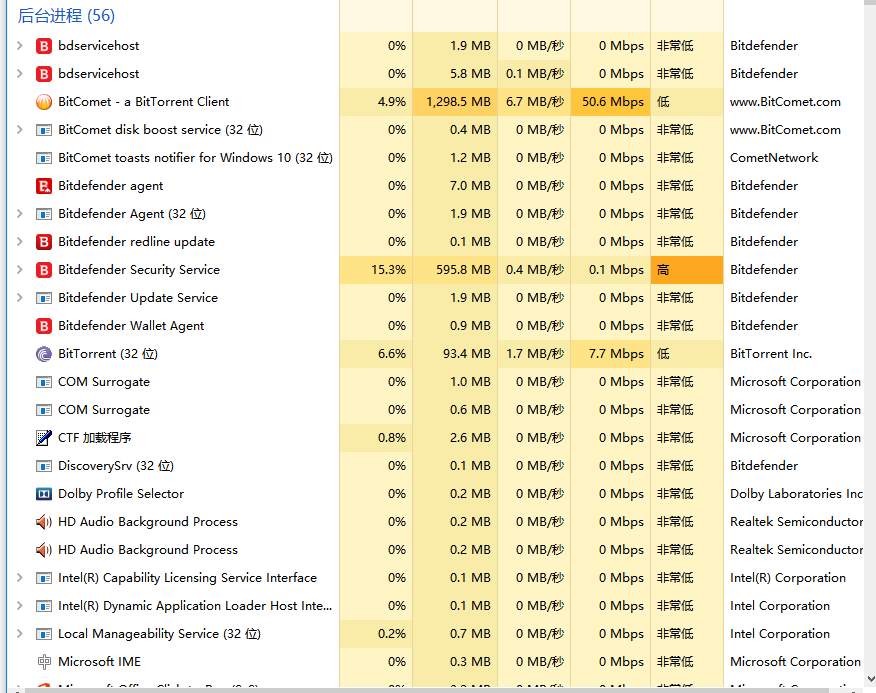Click the icon of bdservicehost using 5.8 MB
This screenshot has height=693, width=876.
click(44, 74)
